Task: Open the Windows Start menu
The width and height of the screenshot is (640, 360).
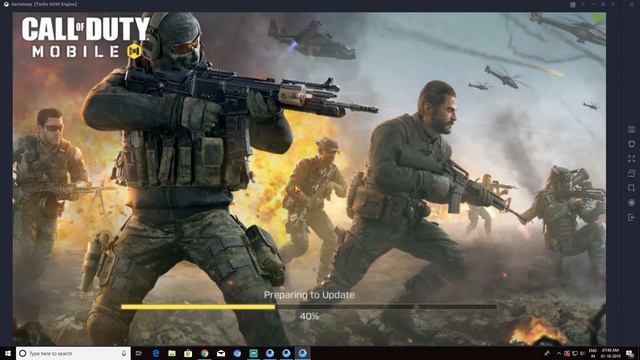Action: [x=8, y=353]
